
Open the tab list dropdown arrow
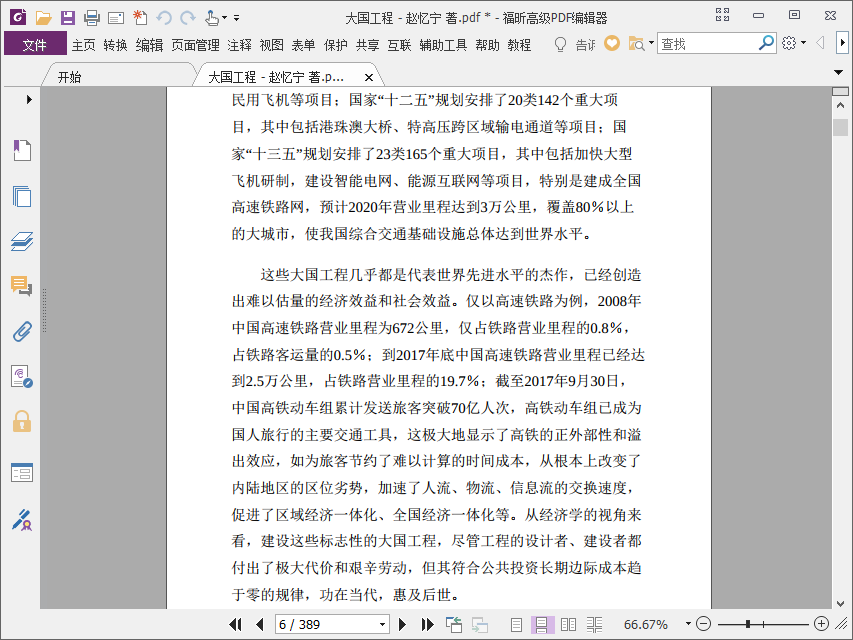[838, 72]
